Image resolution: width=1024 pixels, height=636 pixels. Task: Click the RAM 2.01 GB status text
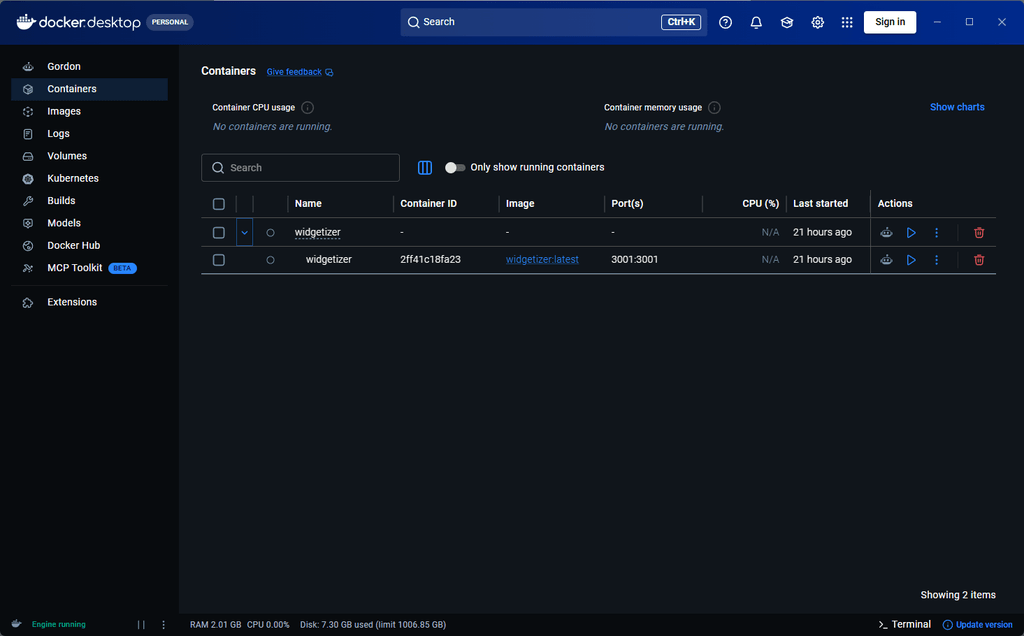(x=216, y=625)
